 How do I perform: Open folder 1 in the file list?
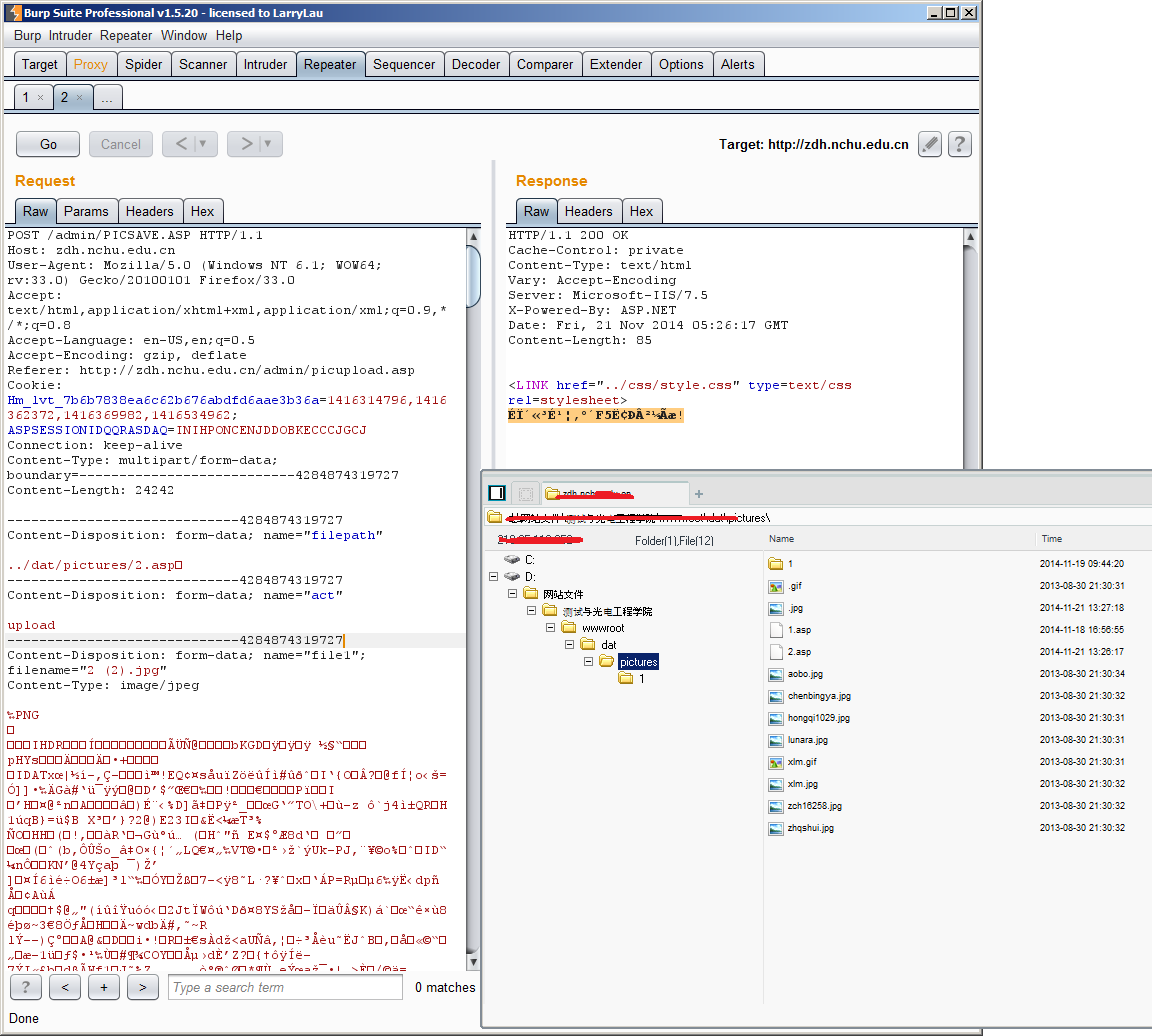pyautogui.click(x=776, y=564)
